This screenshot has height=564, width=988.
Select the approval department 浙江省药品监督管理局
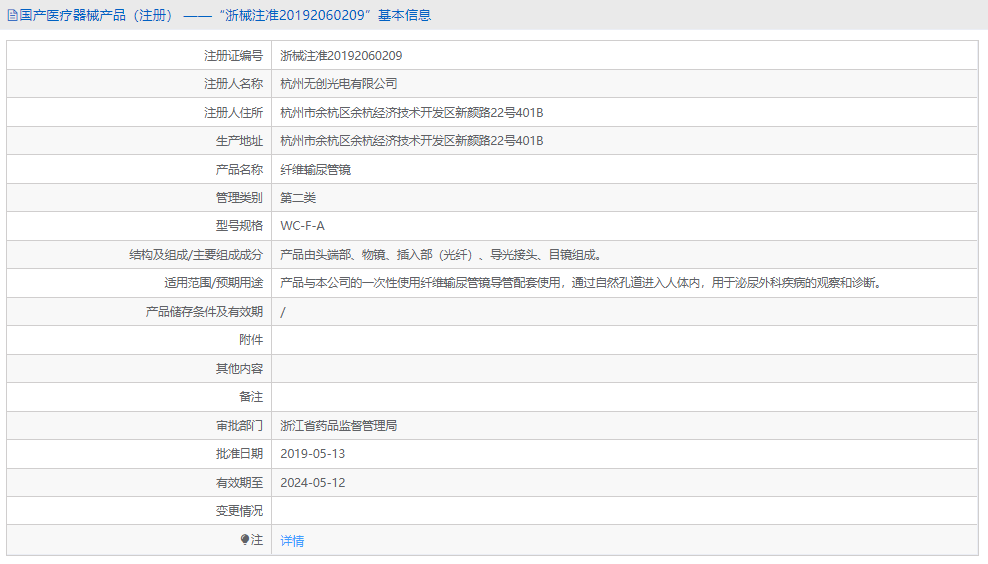click(338, 425)
